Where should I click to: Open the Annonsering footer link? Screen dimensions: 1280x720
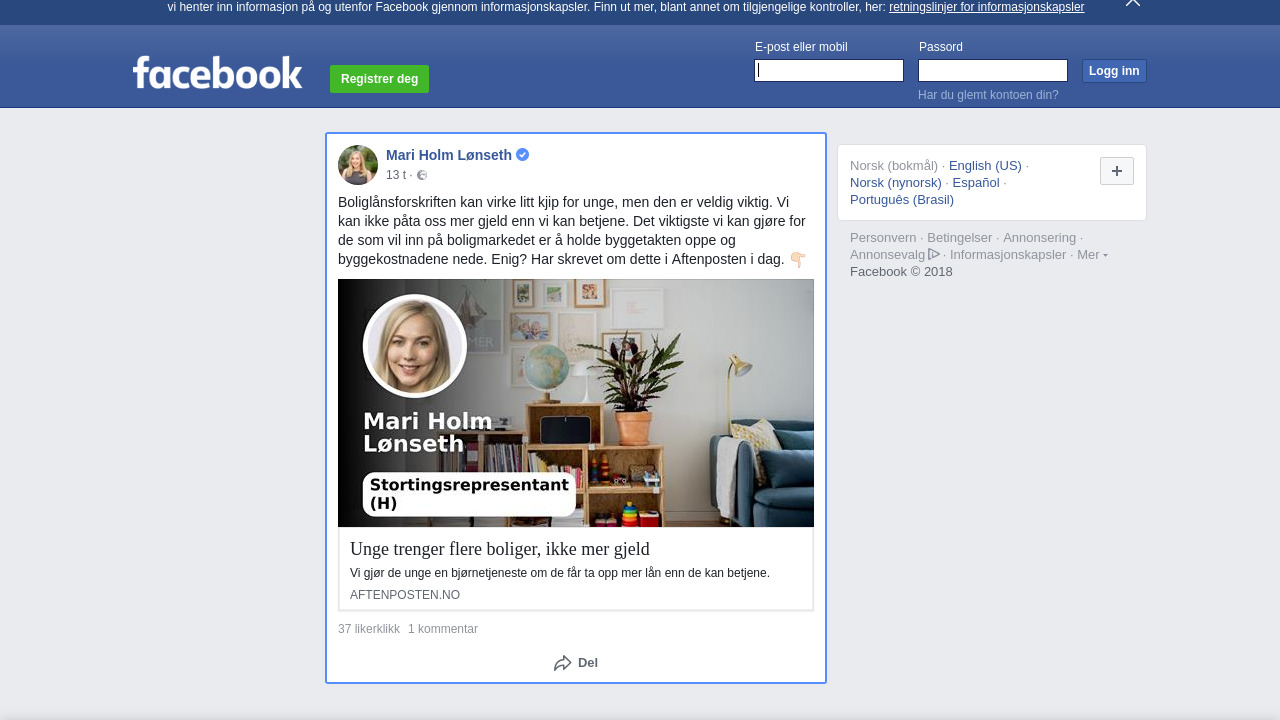pyautogui.click(x=1040, y=238)
